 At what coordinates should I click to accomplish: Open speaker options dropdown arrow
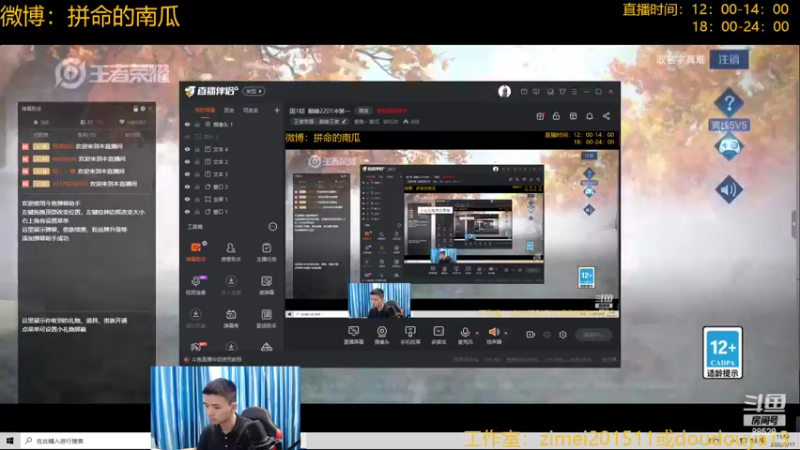[506, 333]
